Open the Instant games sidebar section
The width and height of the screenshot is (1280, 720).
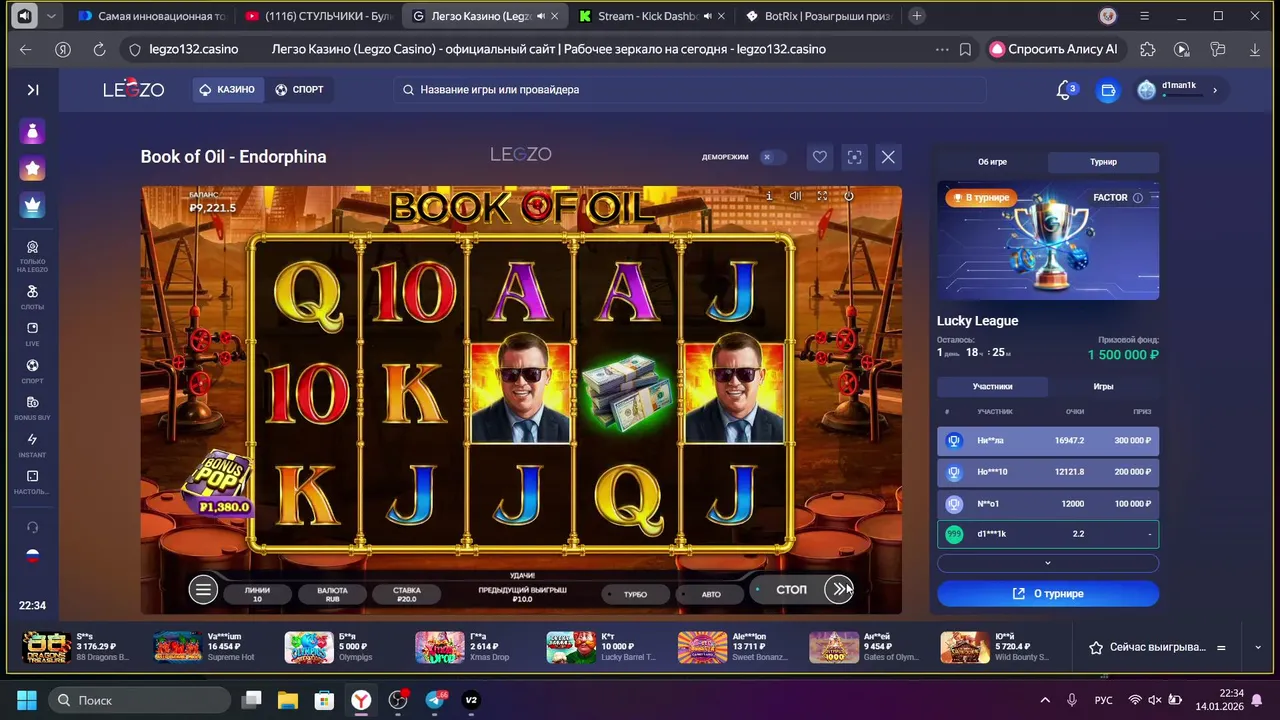[x=32, y=445]
